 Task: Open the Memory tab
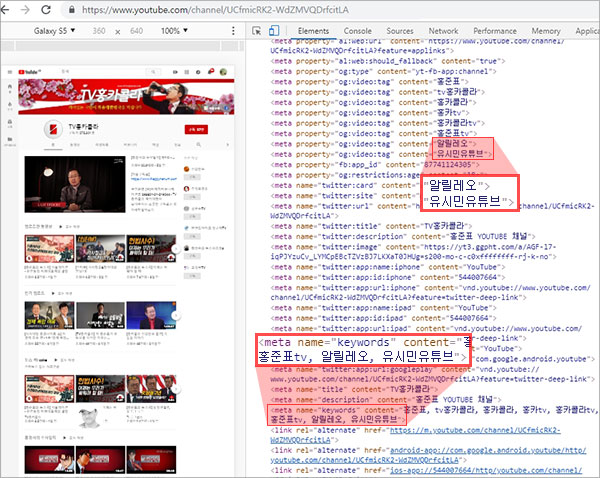[x=546, y=31]
